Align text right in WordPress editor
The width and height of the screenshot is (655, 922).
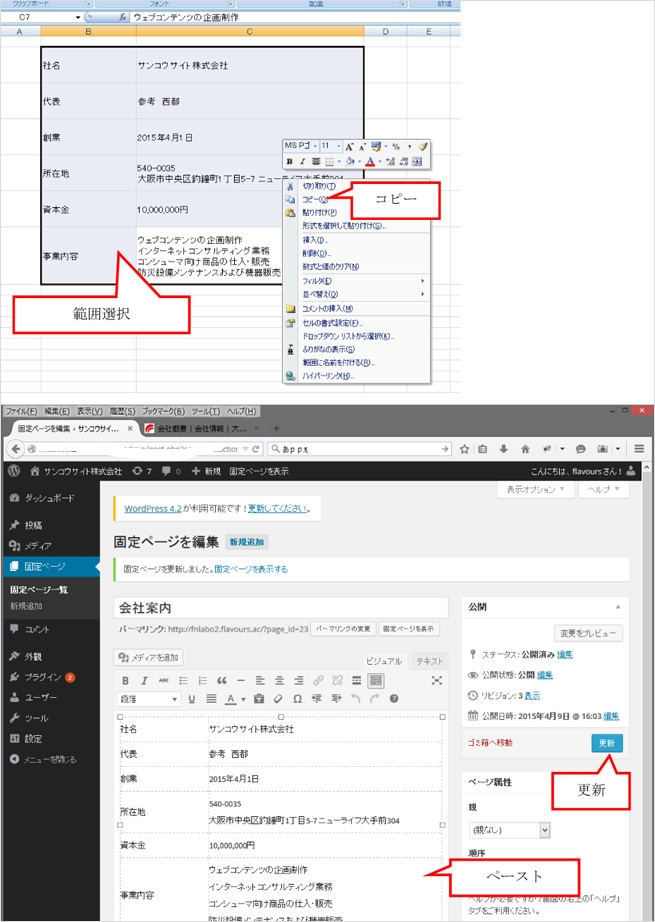299,680
